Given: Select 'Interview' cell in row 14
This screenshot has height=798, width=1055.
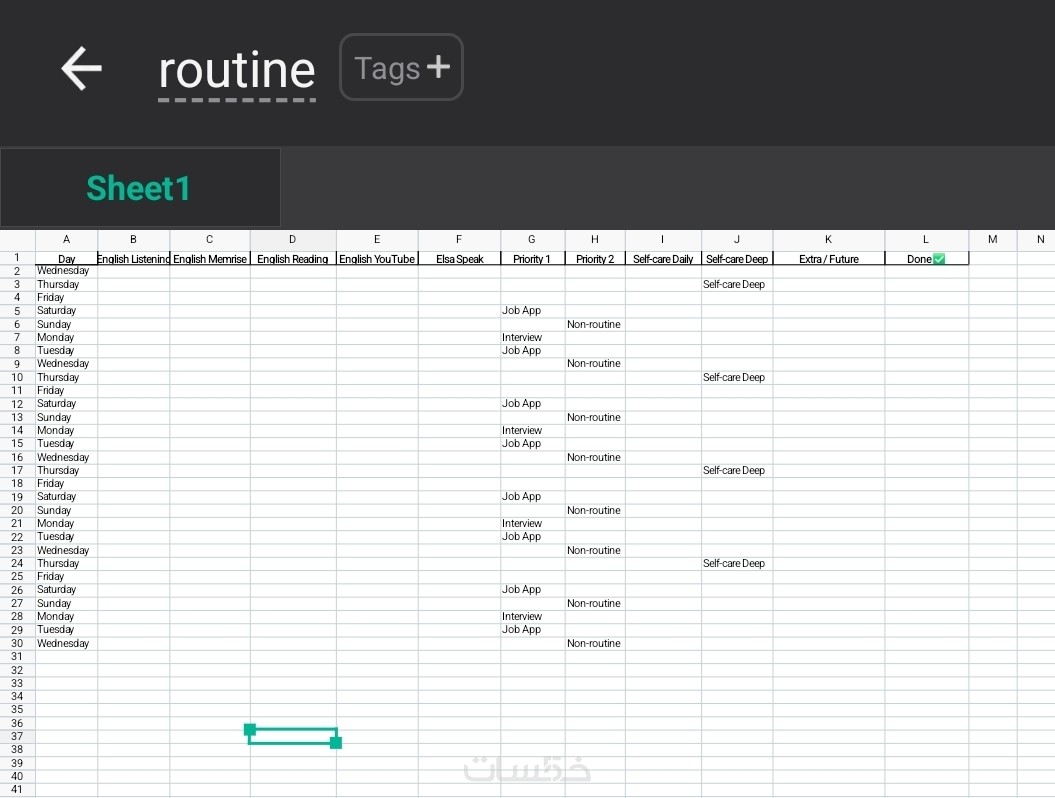Looking at the screenshot, I should 532,431.
